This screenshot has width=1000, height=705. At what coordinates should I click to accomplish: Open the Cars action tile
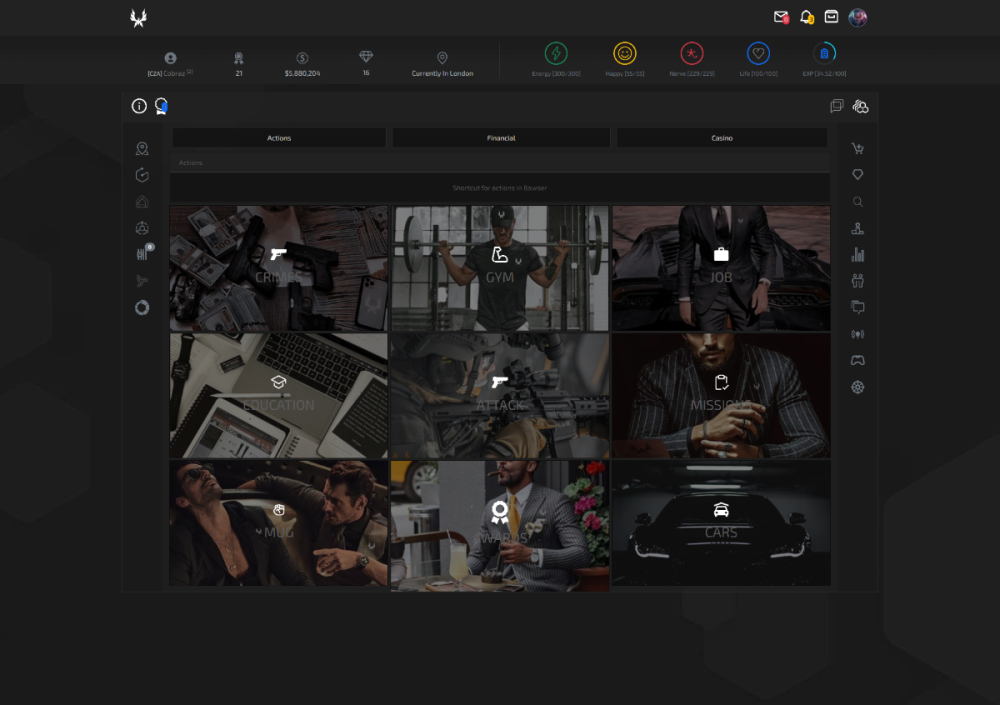coord(721,522)
